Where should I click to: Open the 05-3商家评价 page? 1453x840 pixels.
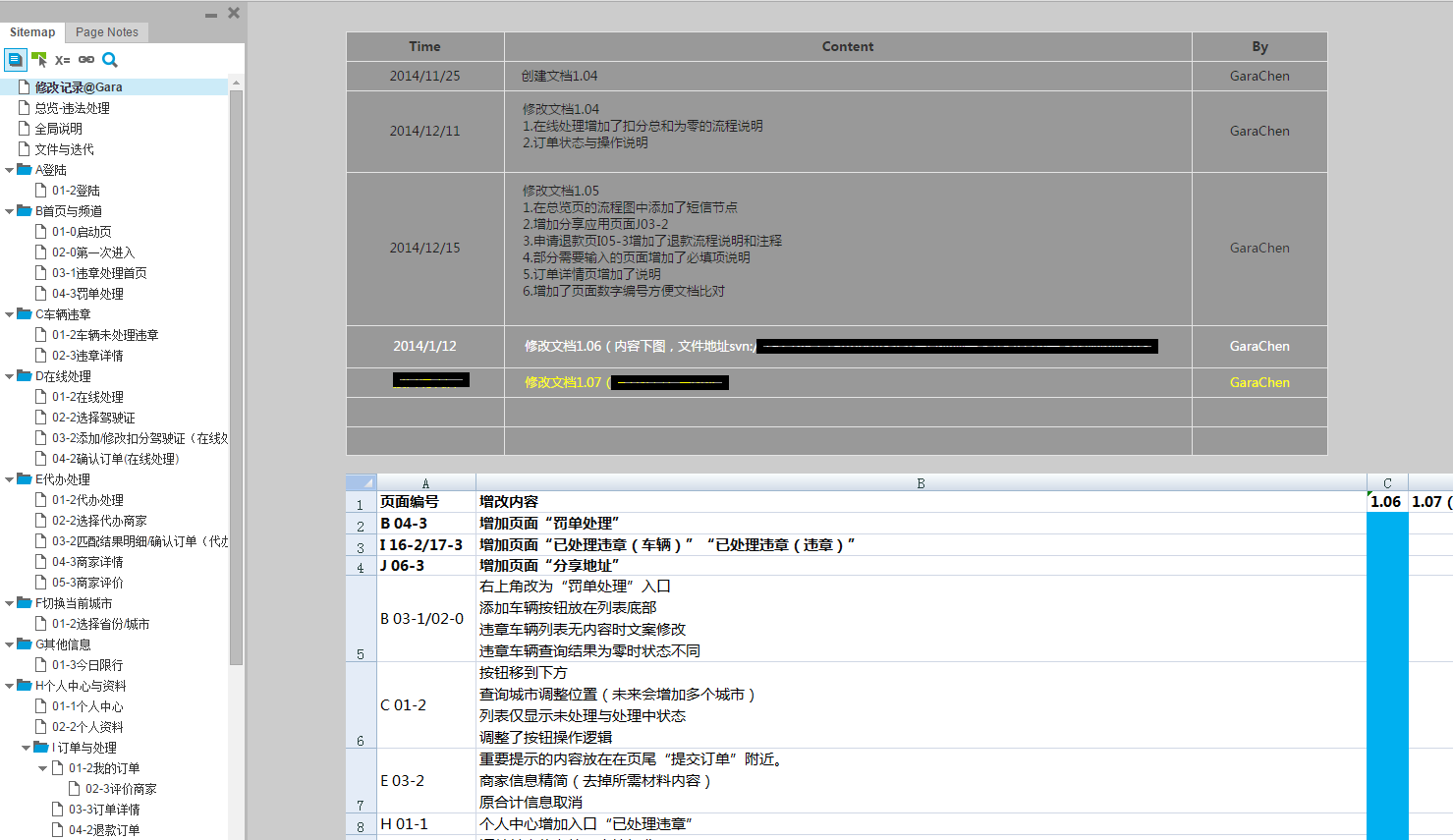(87, 583)
